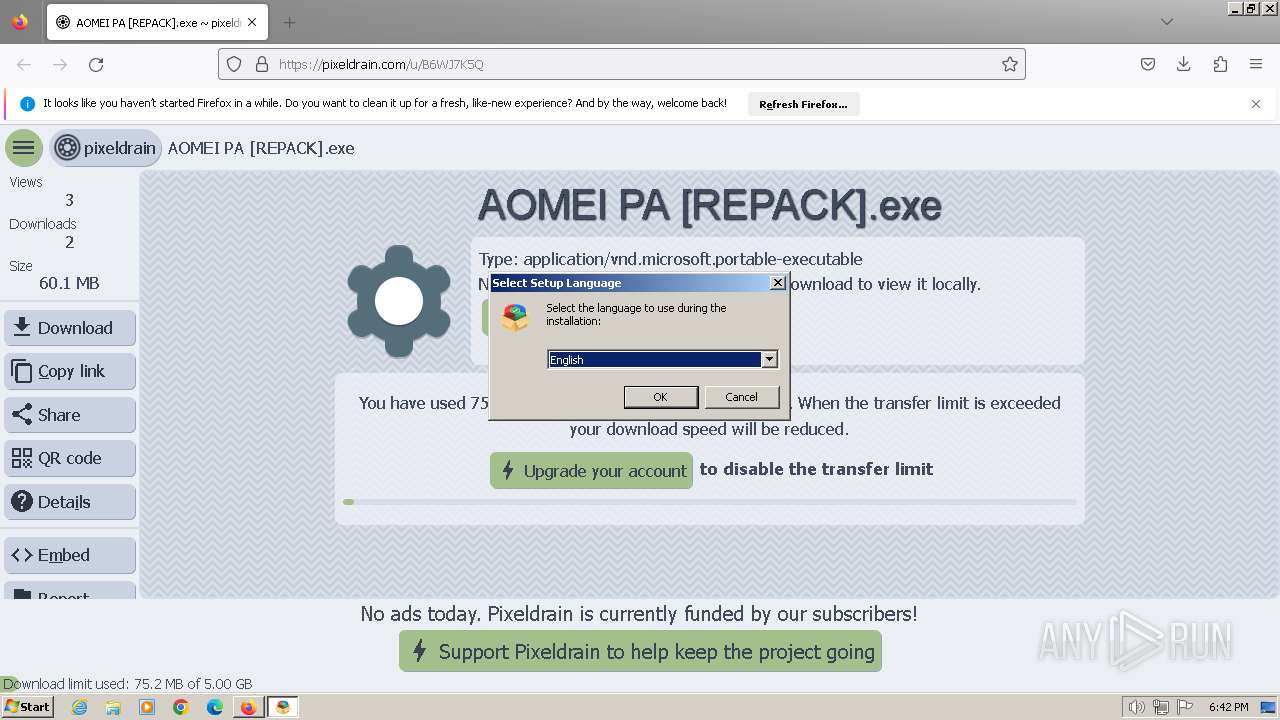The width and height of the screenshot is (1280, 720).
Task: Open Firefox extensions menu
Action: tap(1220, 64)
